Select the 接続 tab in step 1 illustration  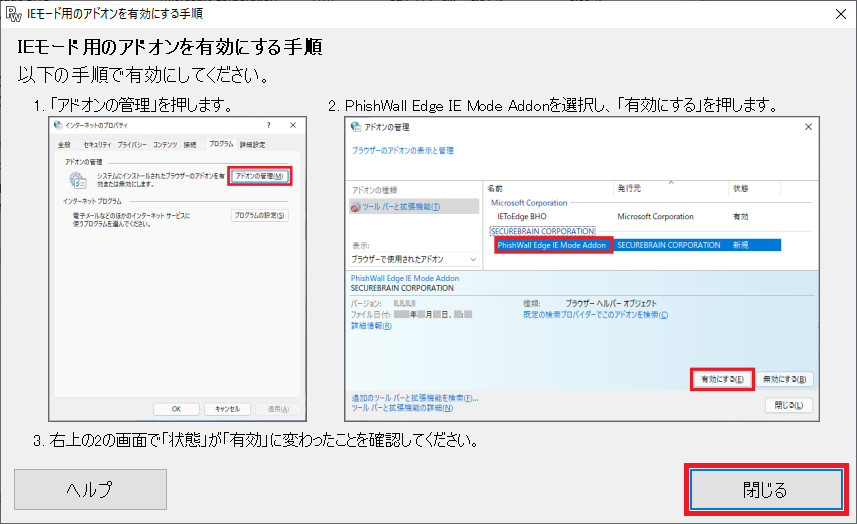tap(190, 145)
